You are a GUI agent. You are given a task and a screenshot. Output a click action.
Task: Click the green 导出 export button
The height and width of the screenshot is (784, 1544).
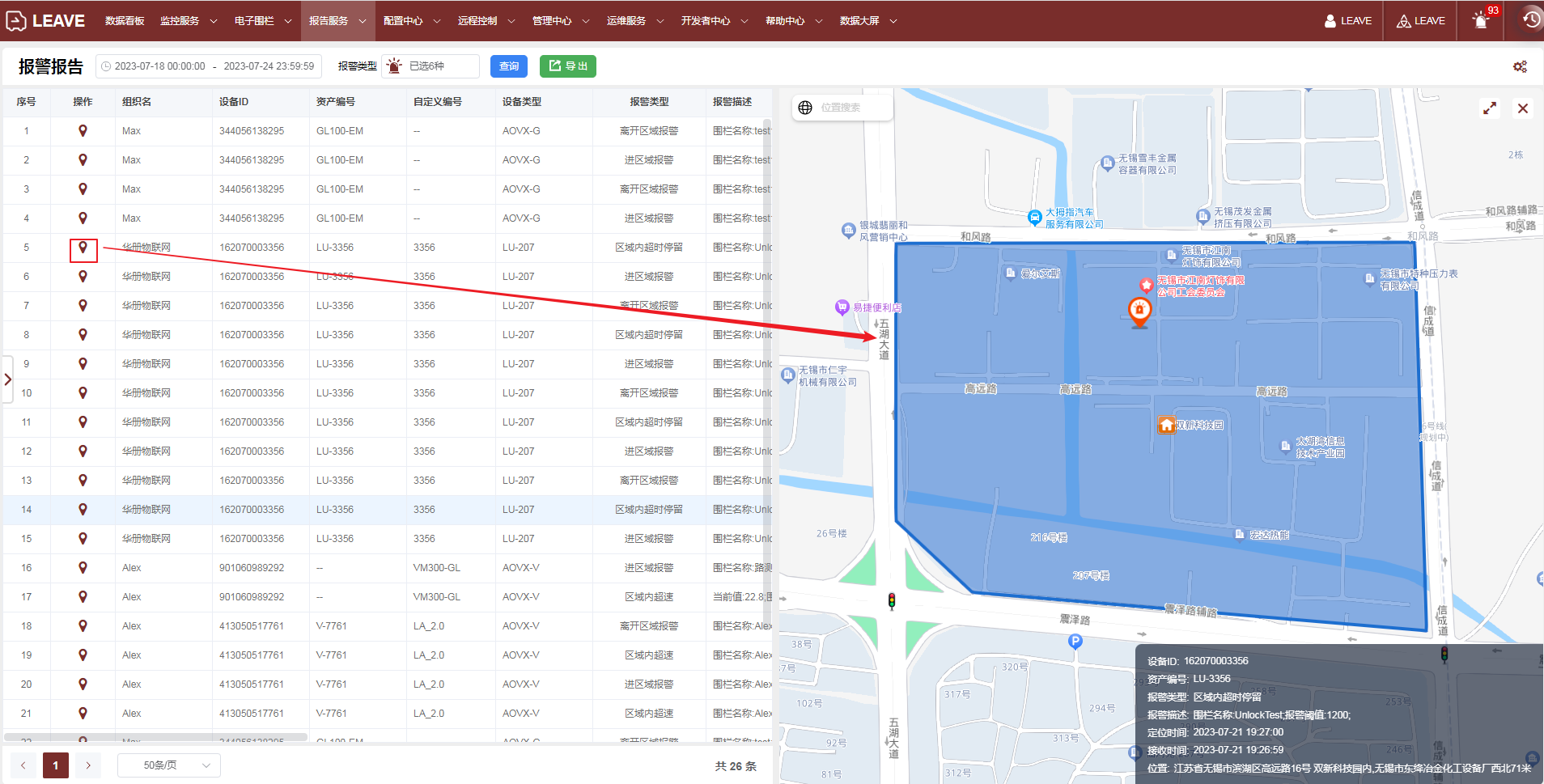click(x=567, y=66)
